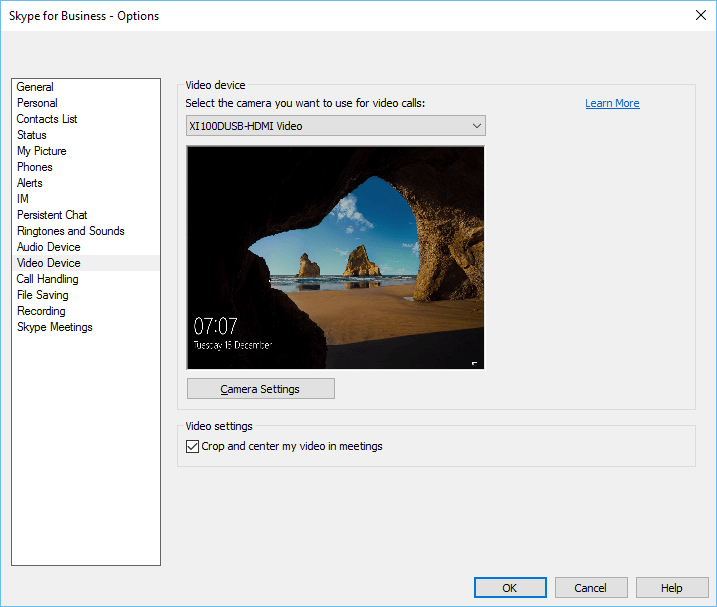
Task: Click Cancel to discard changes
Action: click(x=591, y=588)
